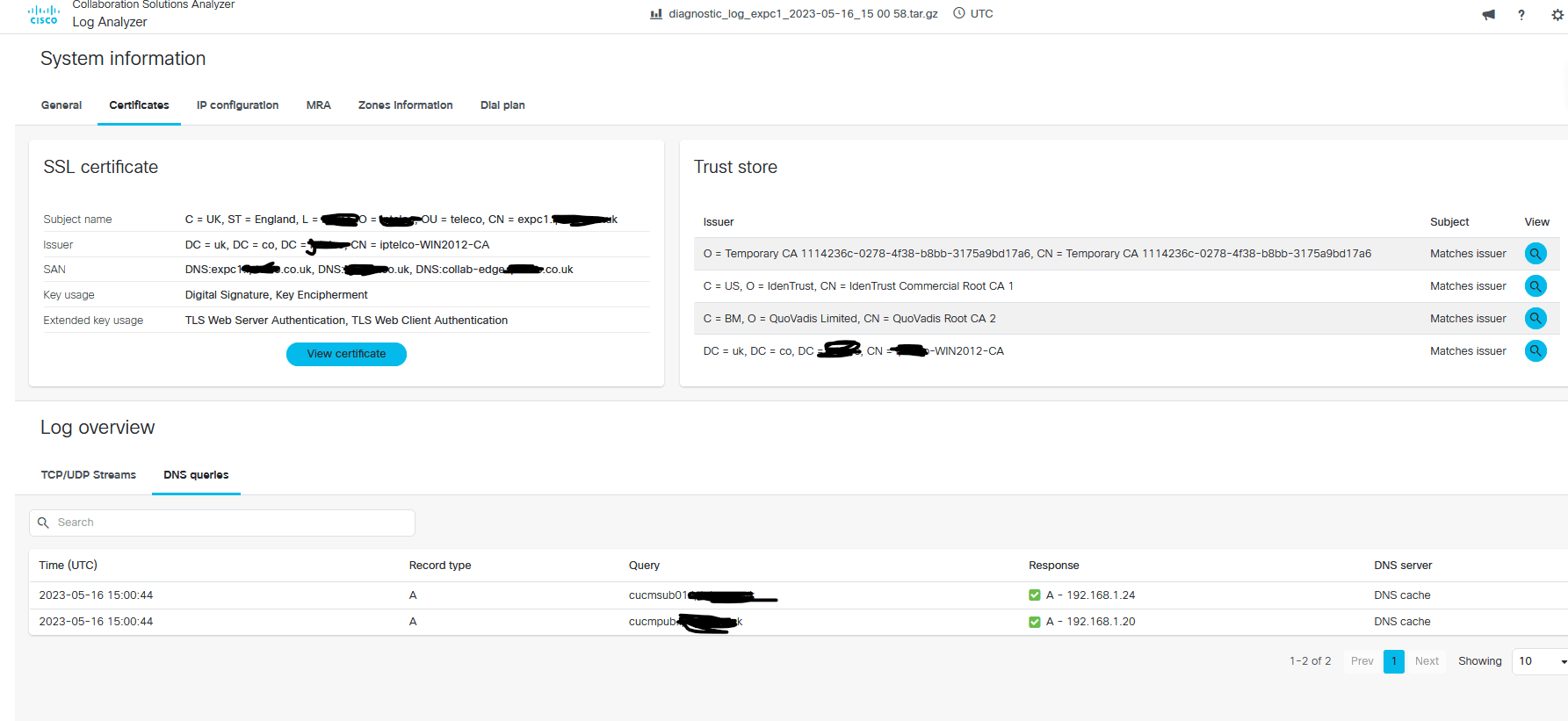The image size is (1568, 721).
Task: View the WIN2012-CA trust store certificate
Action: click(1535, 351)
